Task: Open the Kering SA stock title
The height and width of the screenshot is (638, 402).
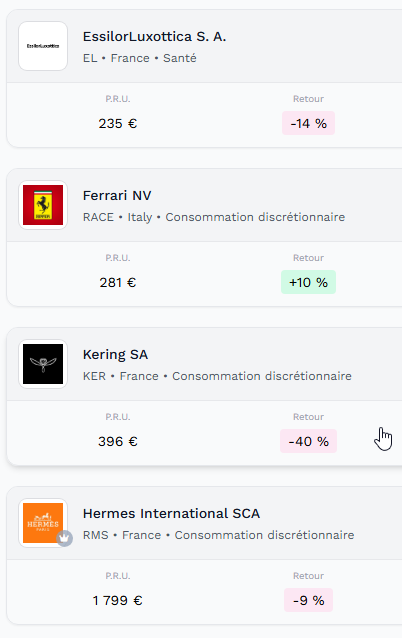Action: point(115,355)
